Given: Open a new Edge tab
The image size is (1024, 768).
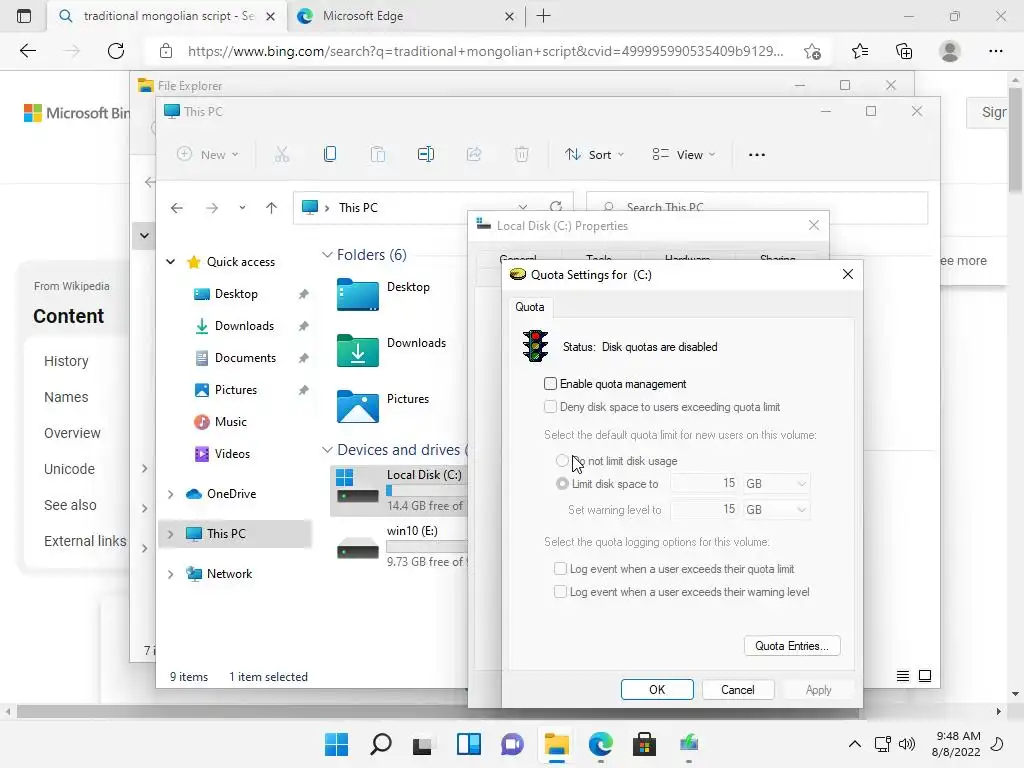Looking at the screenshot, I should click(x=543, y=16).
